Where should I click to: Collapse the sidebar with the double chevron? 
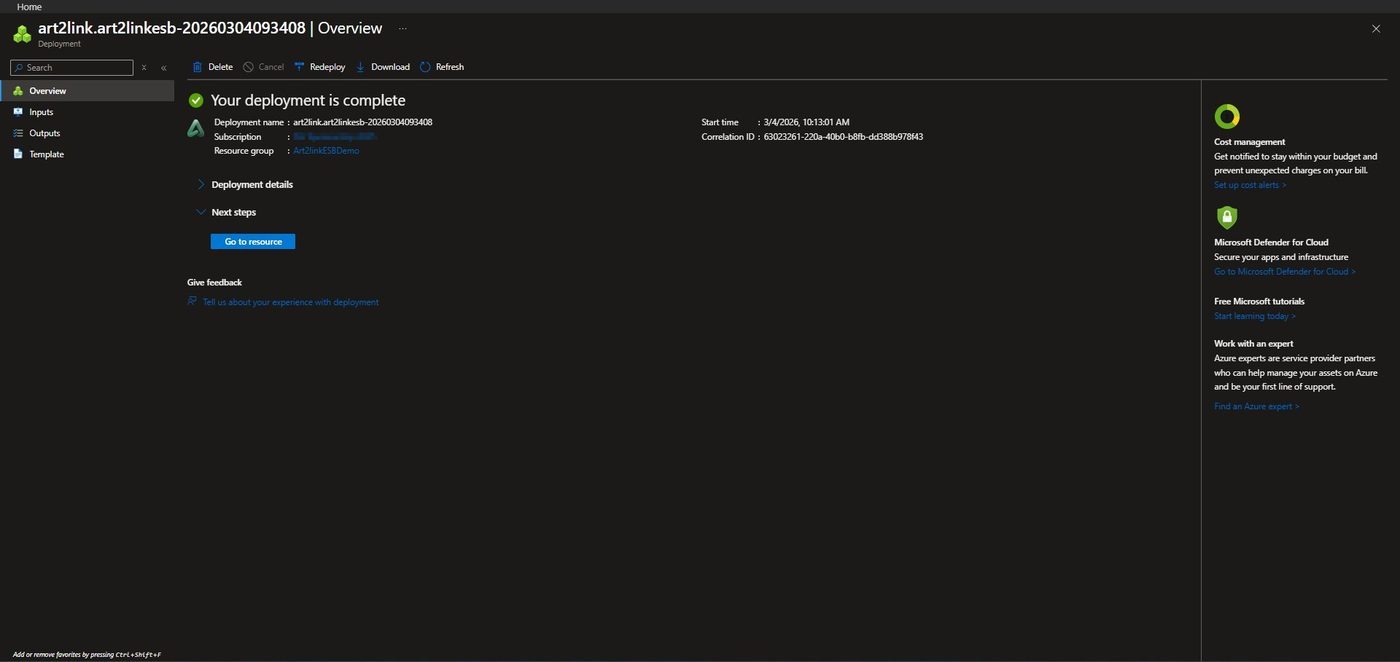[x=162, y=68]
